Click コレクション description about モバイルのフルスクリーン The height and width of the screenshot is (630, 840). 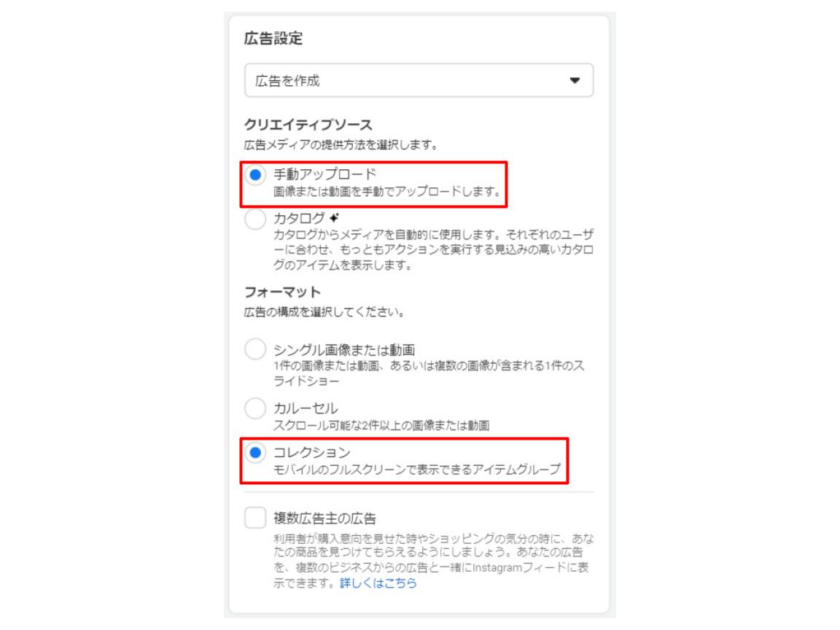417,470
